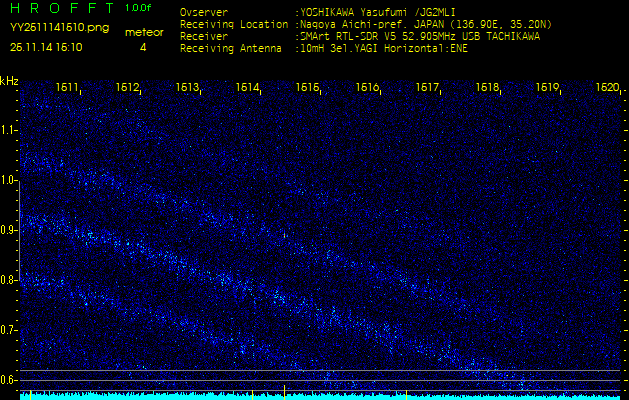Click the kHz axis unit label
The height and width of the screenshot is (400, 629).
[x=9, y=81]
